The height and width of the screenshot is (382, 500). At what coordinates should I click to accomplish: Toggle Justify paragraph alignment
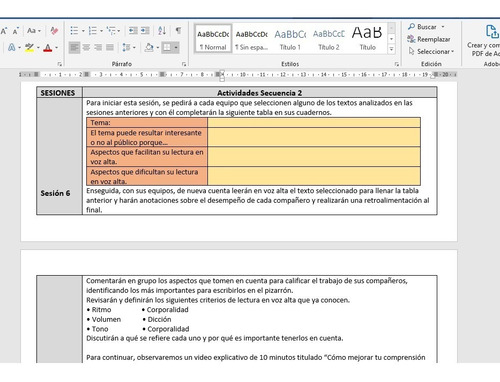tap(110, 47)
